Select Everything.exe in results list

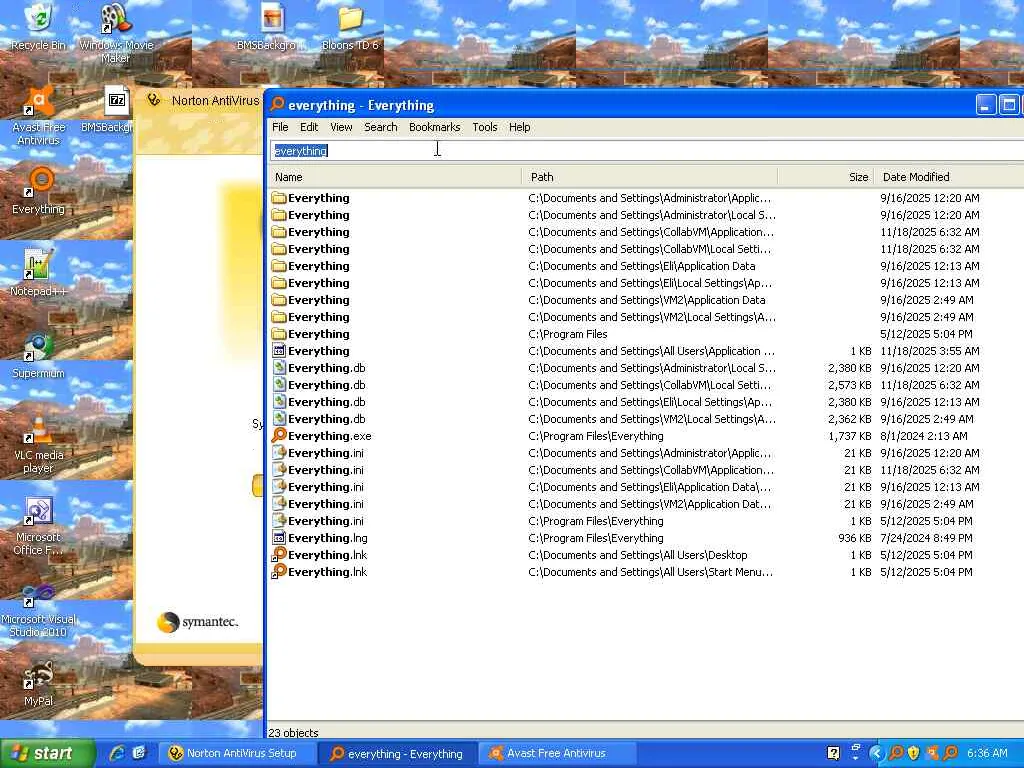(330, 436)
